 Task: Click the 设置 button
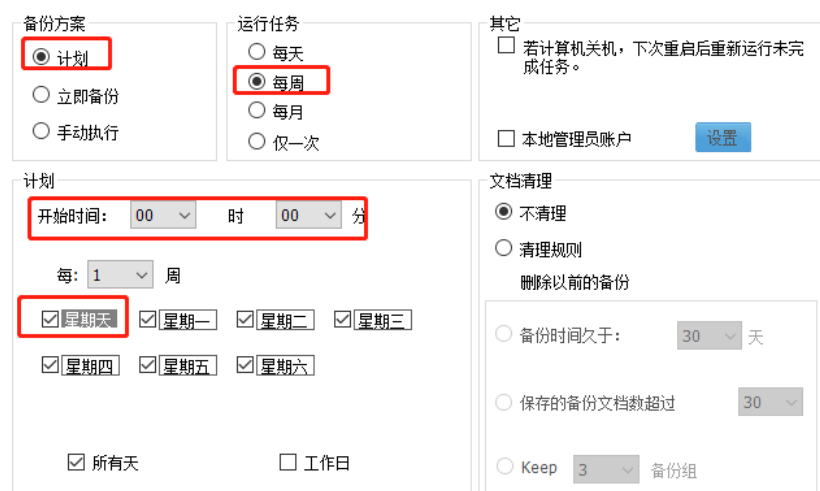(x=722, y=138)
